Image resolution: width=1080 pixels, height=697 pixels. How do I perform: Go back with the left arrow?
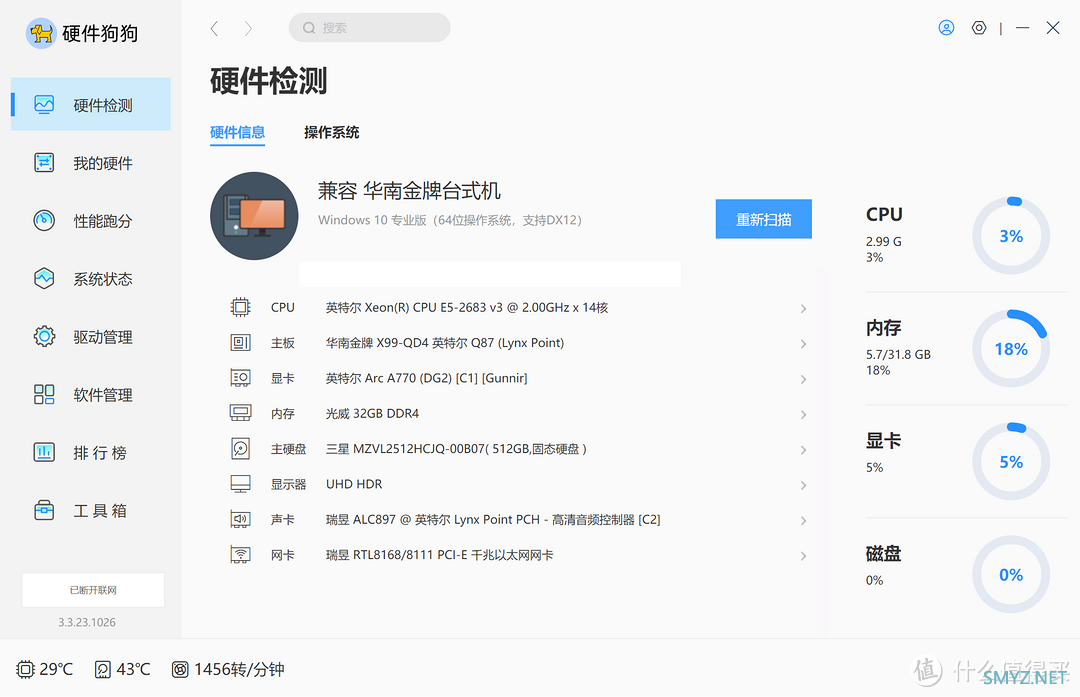(x=214, y=28)
